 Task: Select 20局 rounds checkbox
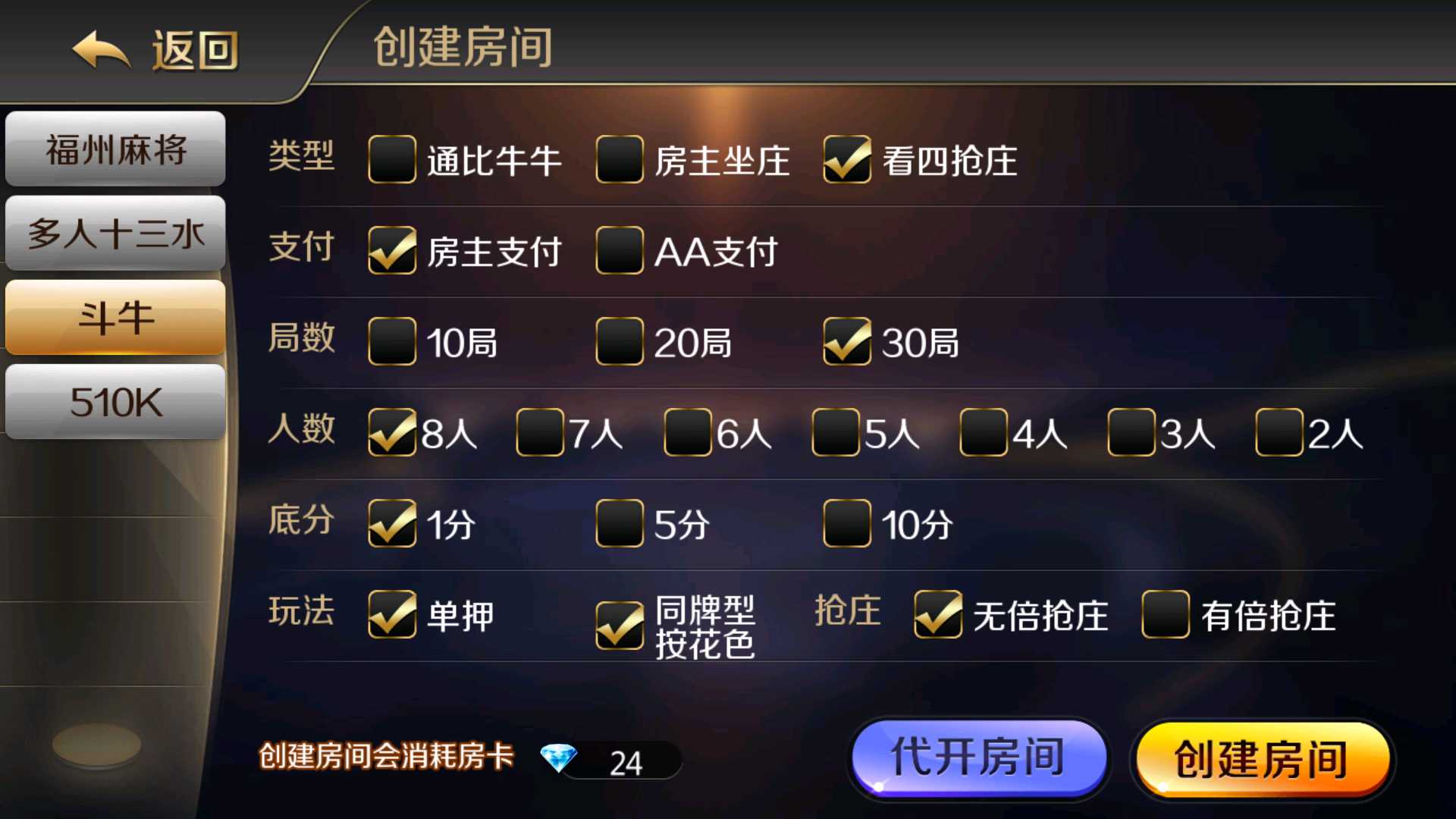coord(620,341)
